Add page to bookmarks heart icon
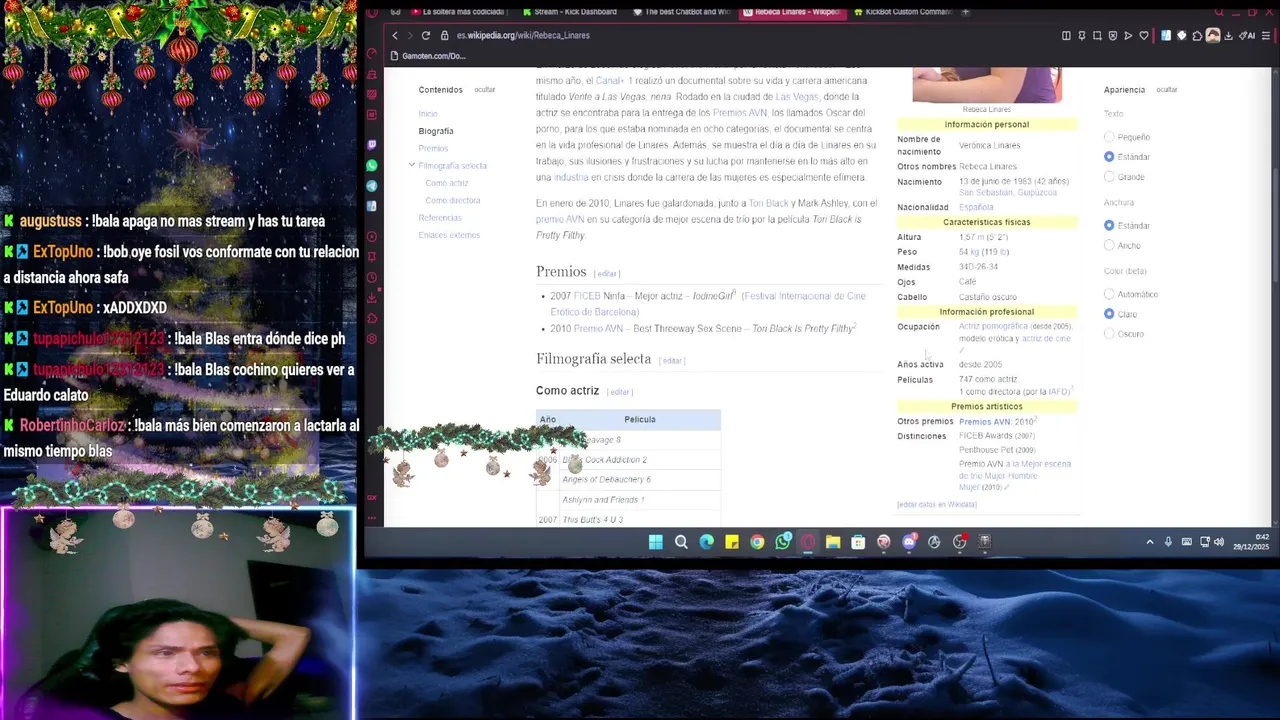Image resolution: width=1280 pixels, height=720 pixels. (x=1144, y=36)
